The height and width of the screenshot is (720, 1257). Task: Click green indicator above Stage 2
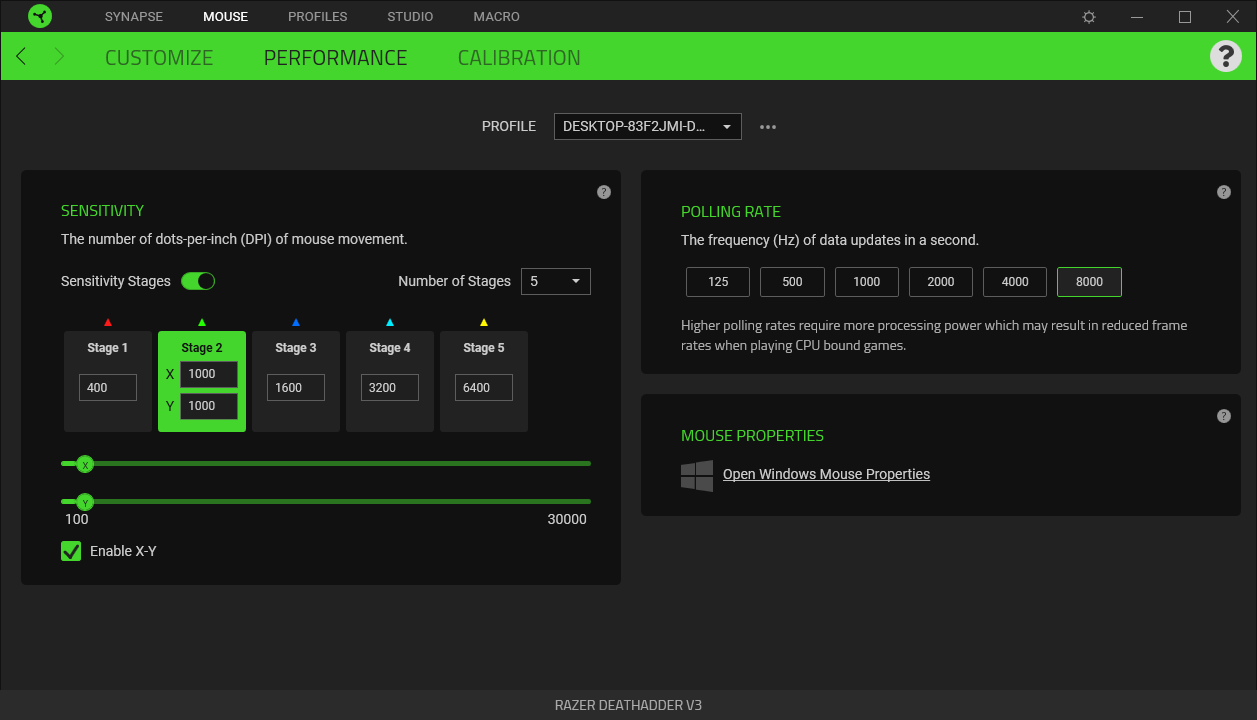[202, 323]
